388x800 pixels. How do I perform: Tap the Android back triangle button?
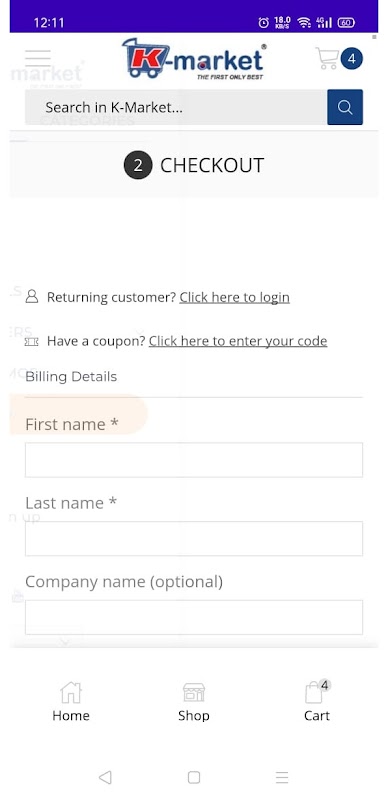coord(105,777)
